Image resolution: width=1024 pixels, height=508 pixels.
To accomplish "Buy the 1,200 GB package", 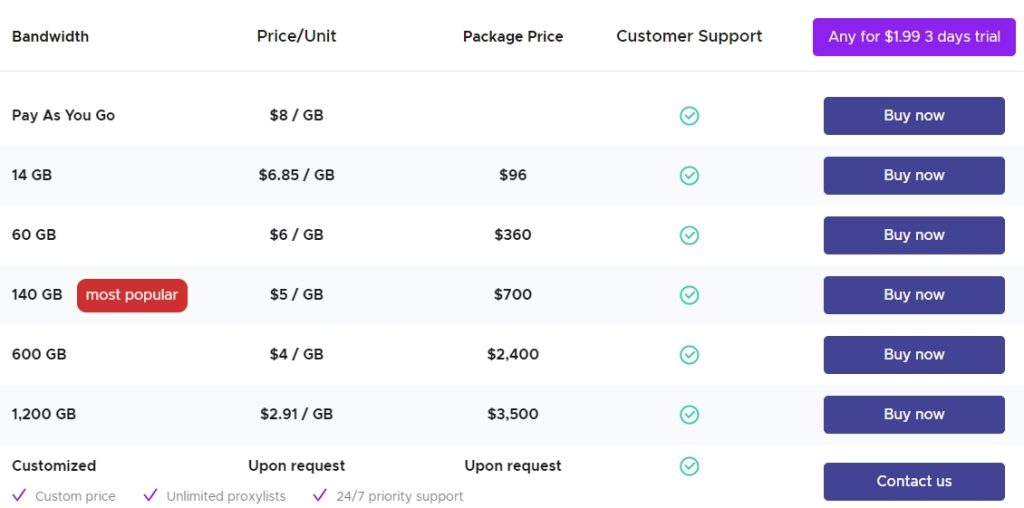I will tap(914, 414).
